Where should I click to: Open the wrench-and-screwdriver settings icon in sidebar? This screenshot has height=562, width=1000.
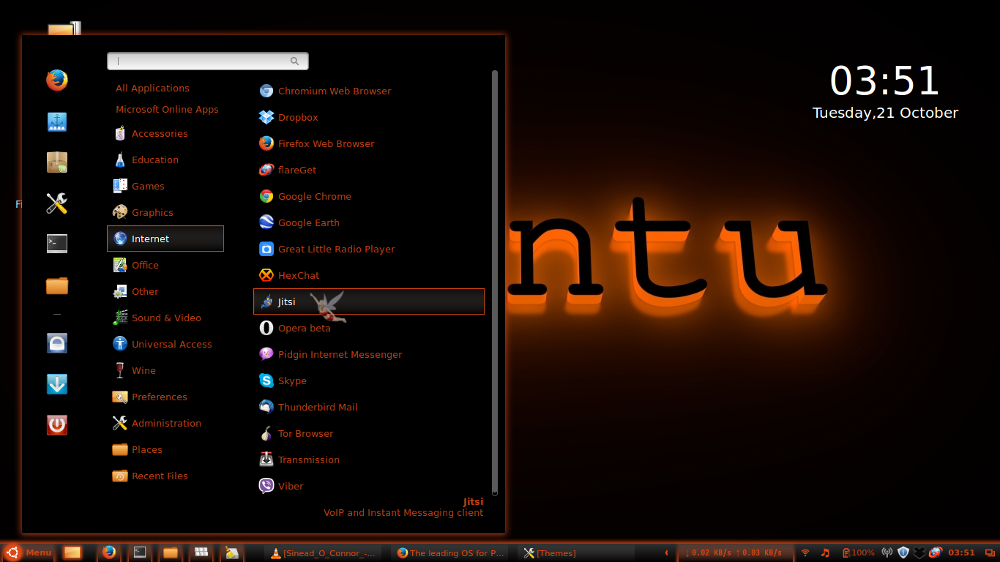coord(57,203)
